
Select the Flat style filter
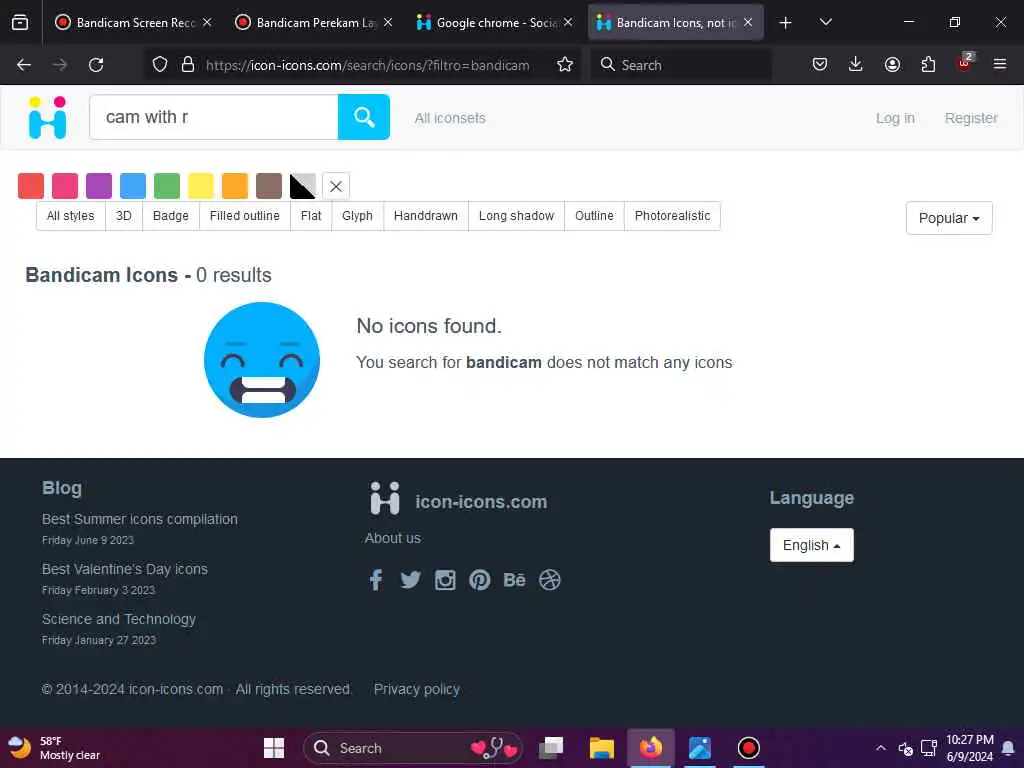311,216
